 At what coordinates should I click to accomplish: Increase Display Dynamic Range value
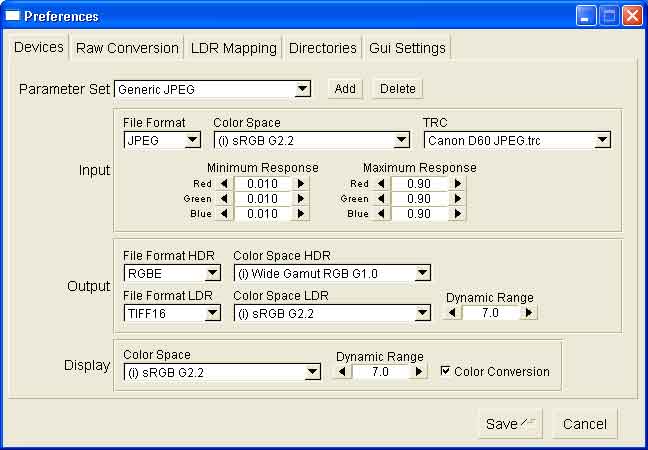click(x=419, y=371)
